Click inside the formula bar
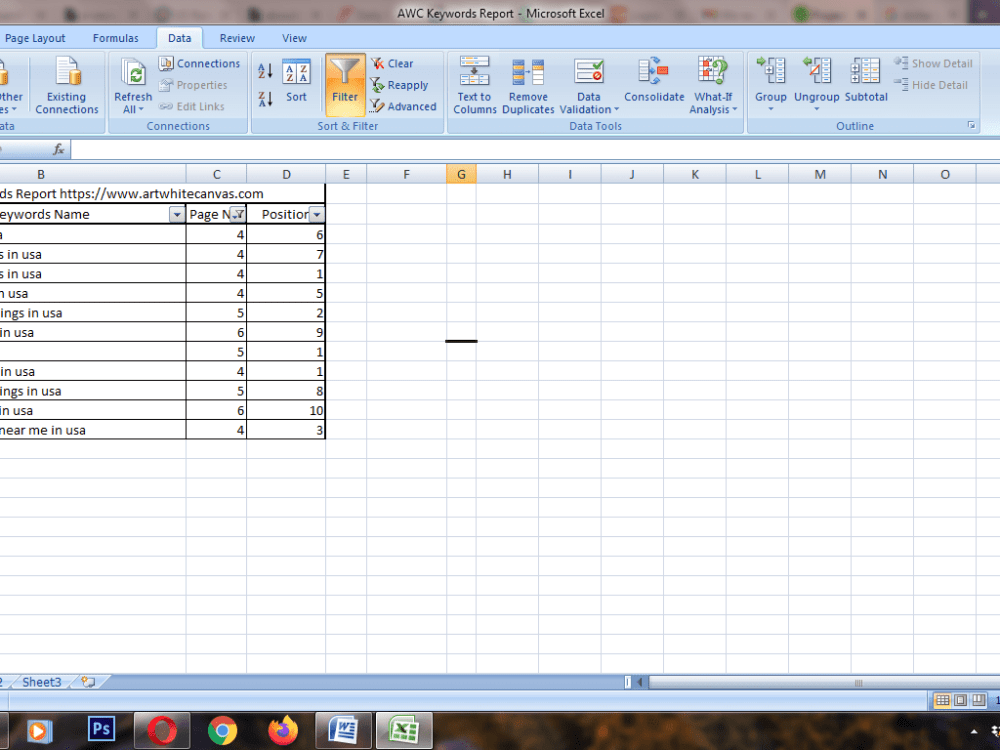The image size is (1000, 750). point(534,149)
